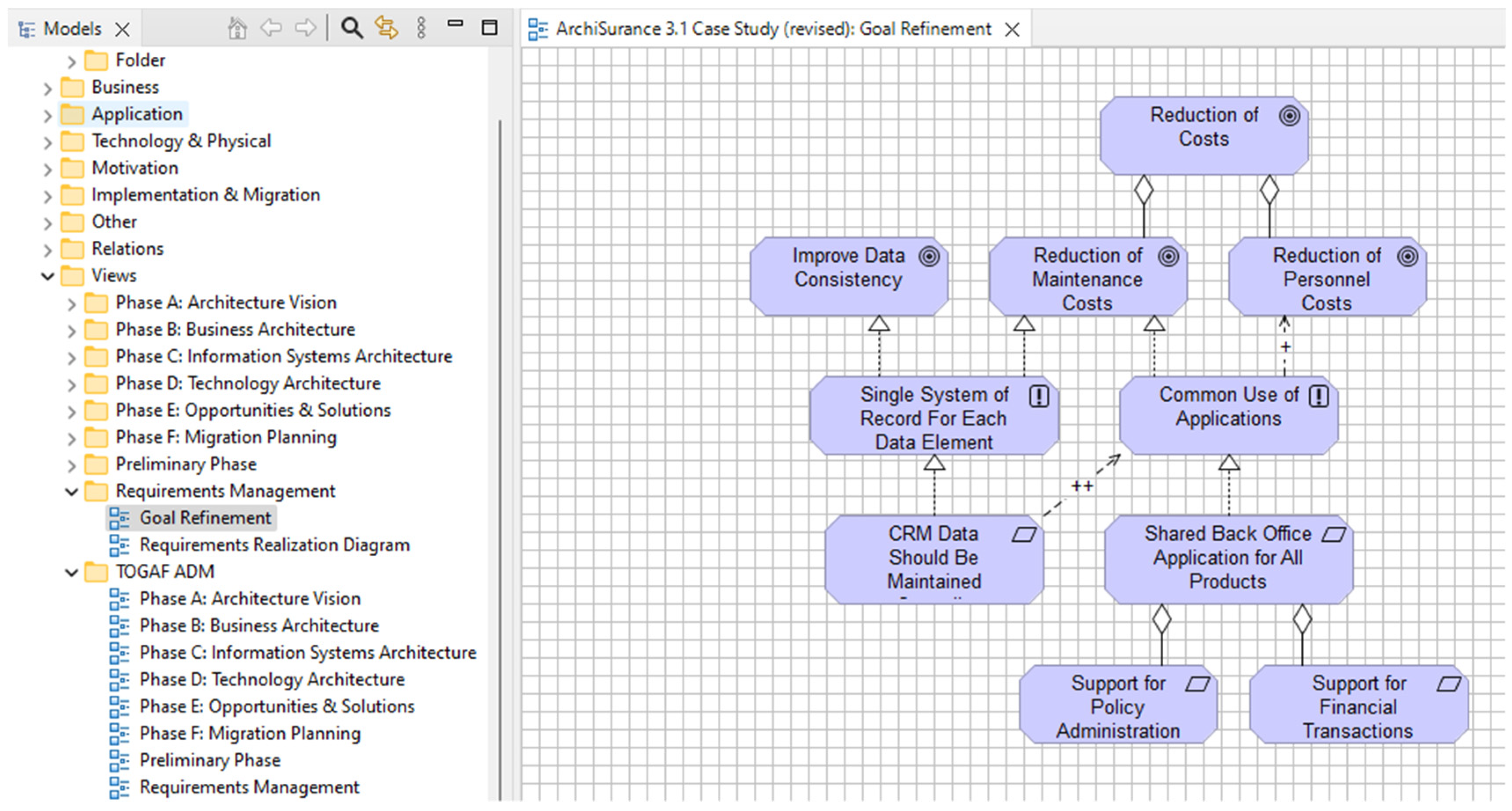Open Requirements Realization Diagram view
This screenshot has width=1512, height=811.
point(274,545)
